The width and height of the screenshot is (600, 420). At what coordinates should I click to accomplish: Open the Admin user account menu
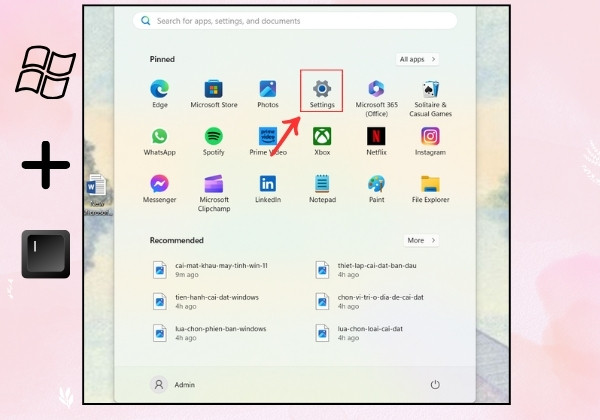pos(173,384)
